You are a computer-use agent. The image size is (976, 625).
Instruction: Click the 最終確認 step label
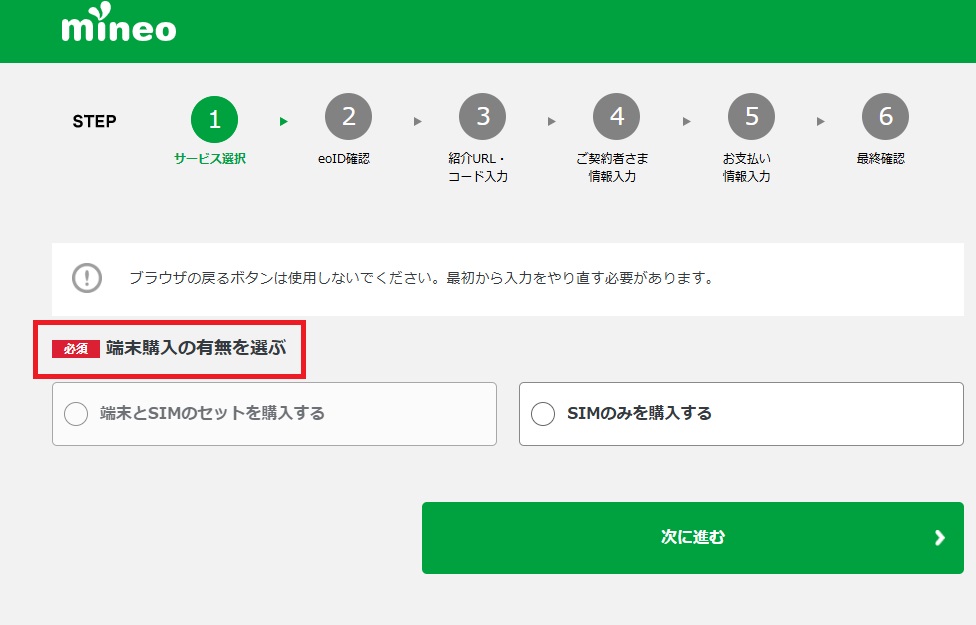(x=881, y=159)
